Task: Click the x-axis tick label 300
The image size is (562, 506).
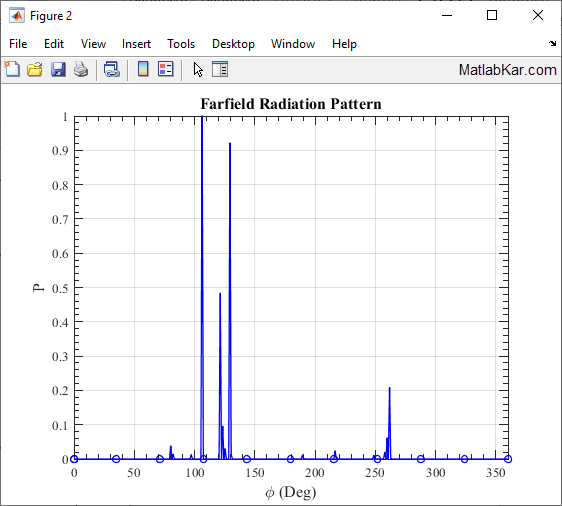Action: (435, 473)
